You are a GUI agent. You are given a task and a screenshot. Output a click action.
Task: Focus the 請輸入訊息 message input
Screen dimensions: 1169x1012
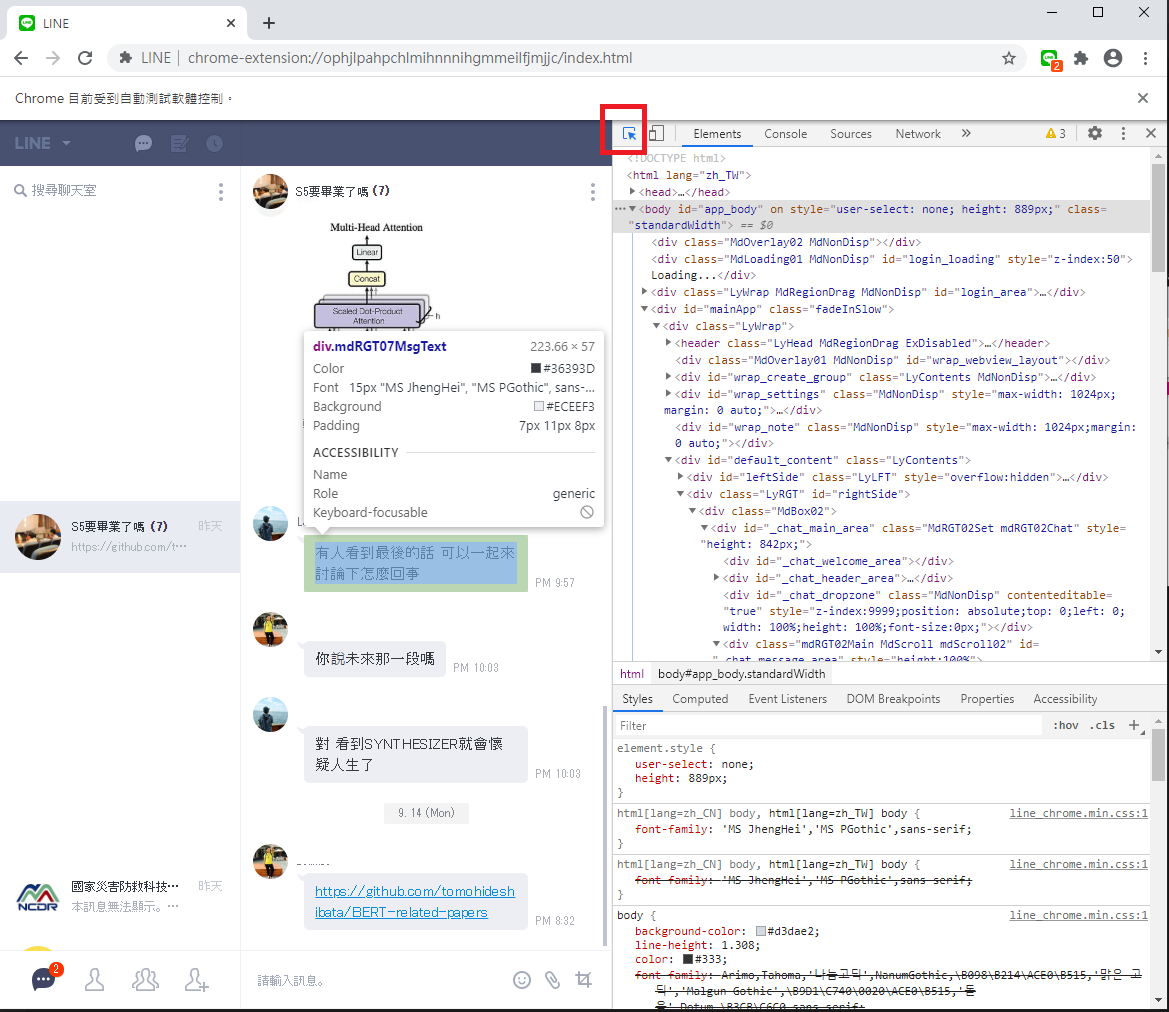click(376, 980)
